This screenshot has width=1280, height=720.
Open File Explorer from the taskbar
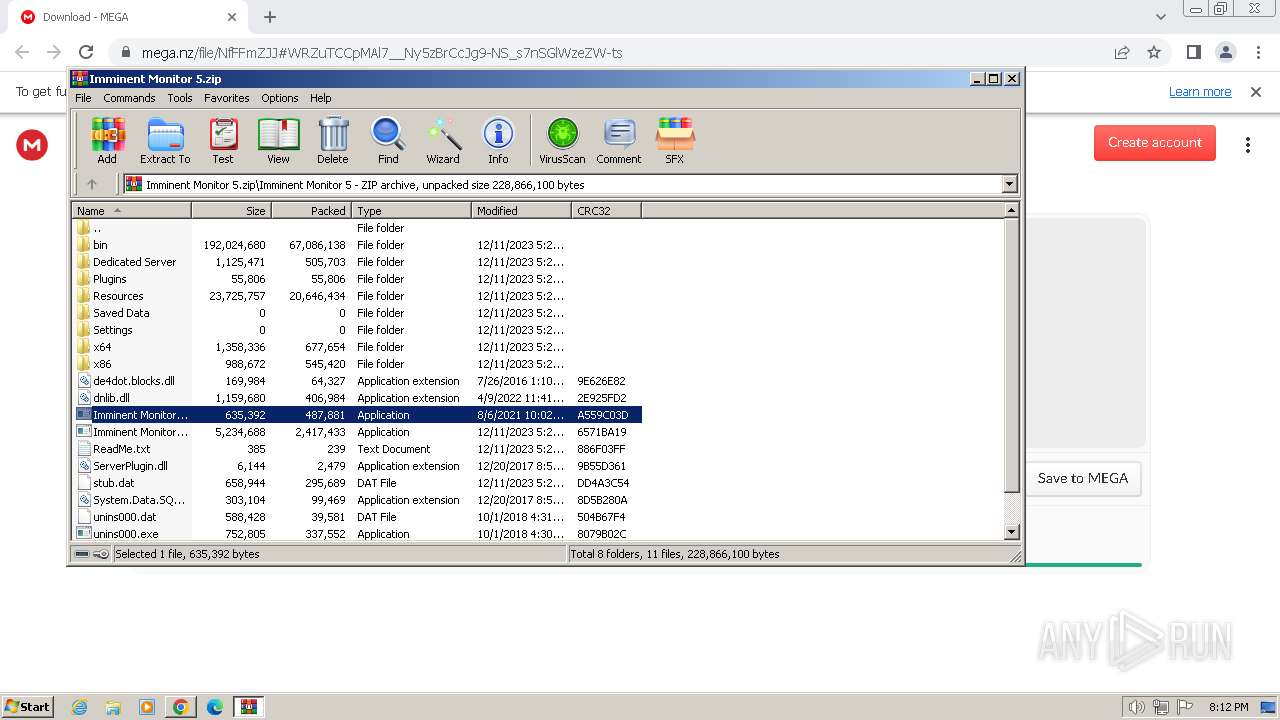[x=113, y=707]
